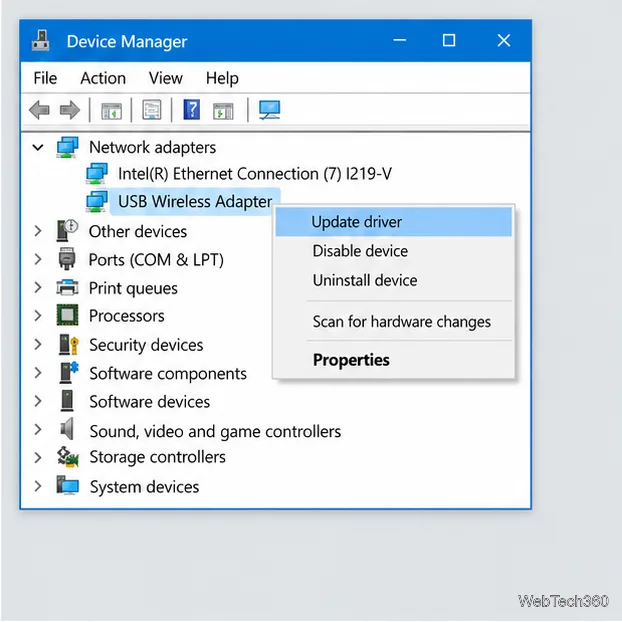Choose Update driver from context menu

tap(394, 222)
